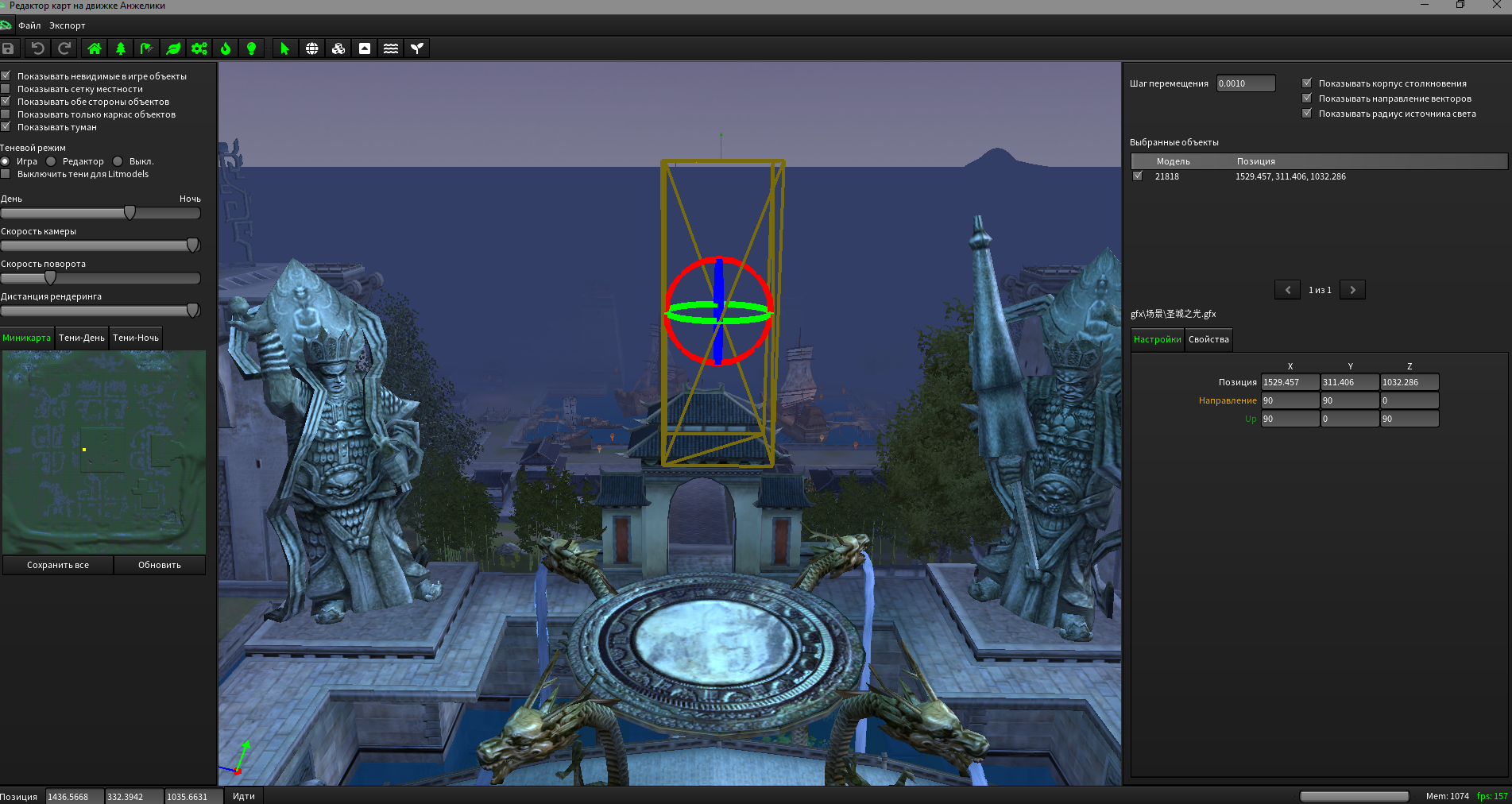Toggle checkbox for model 21818 row

(1138, 176)
